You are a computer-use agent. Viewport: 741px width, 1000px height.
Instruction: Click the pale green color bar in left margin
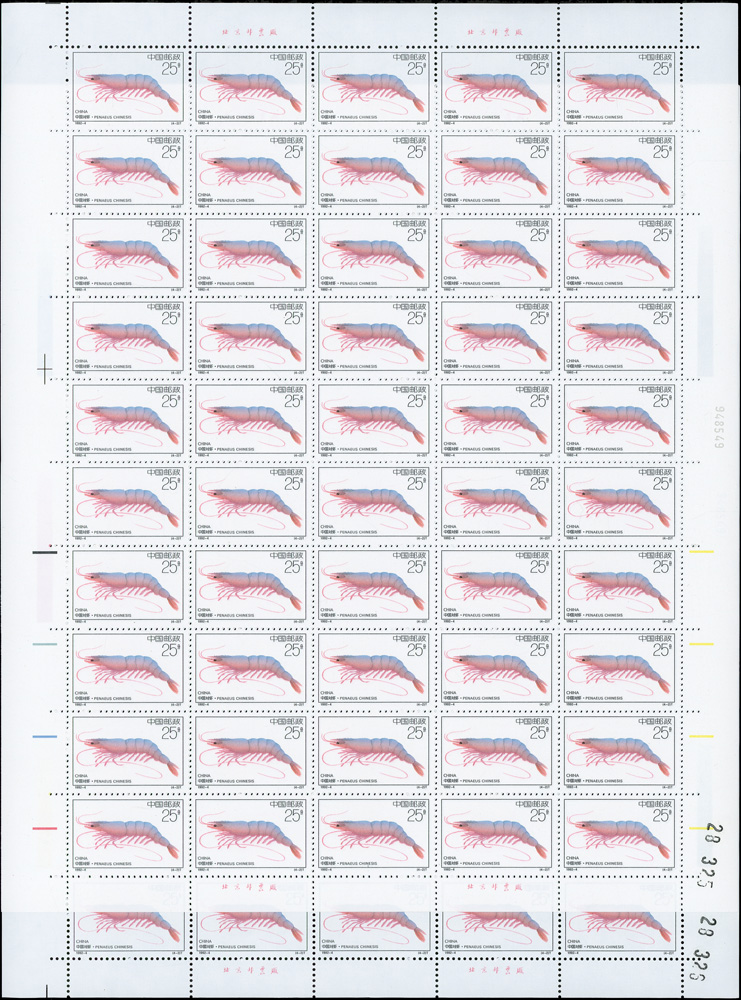47,645
